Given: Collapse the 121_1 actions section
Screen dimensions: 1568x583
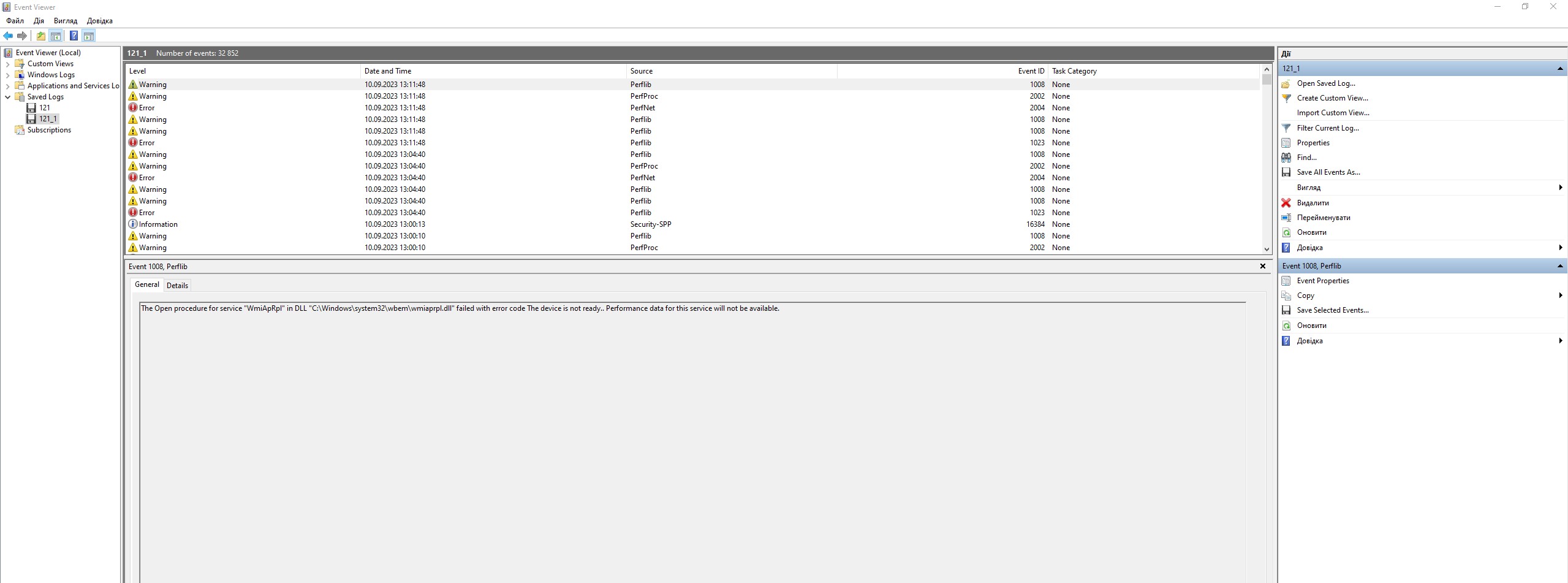Looking at the screenshot, I should (x=1559, y=69).
